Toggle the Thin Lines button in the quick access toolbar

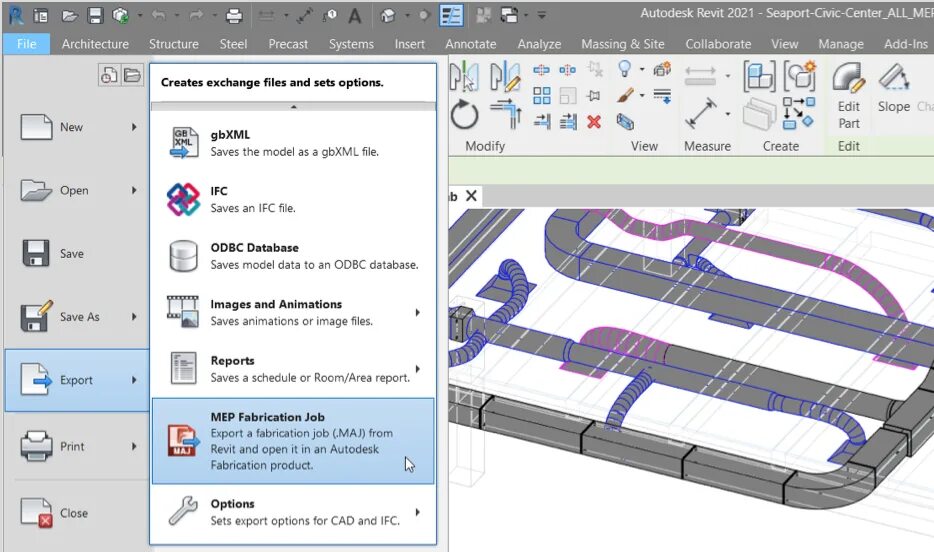tap(451, 15)
